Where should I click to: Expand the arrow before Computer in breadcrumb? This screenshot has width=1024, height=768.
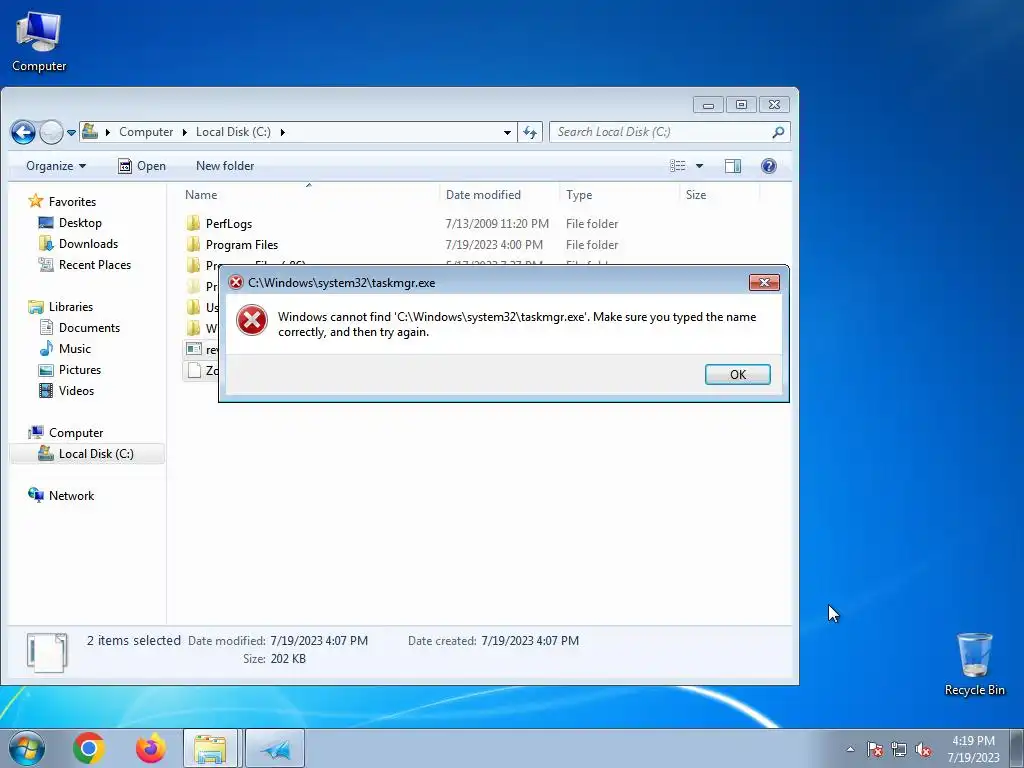pos(108,133)
